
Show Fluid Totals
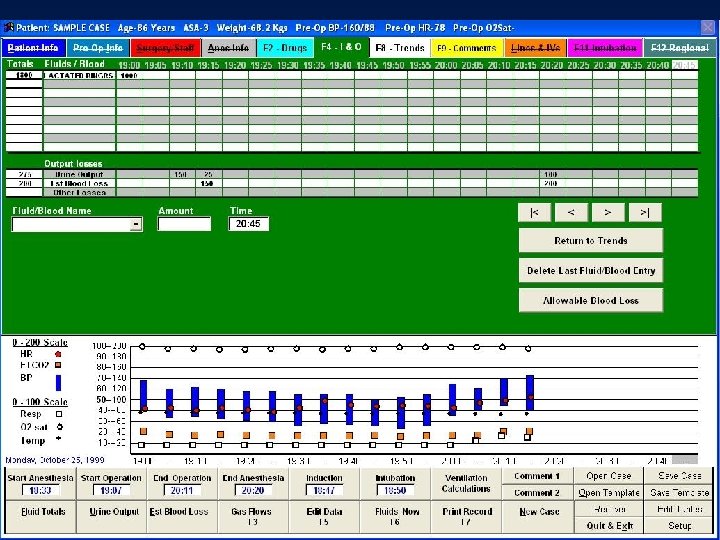point(40,517)
